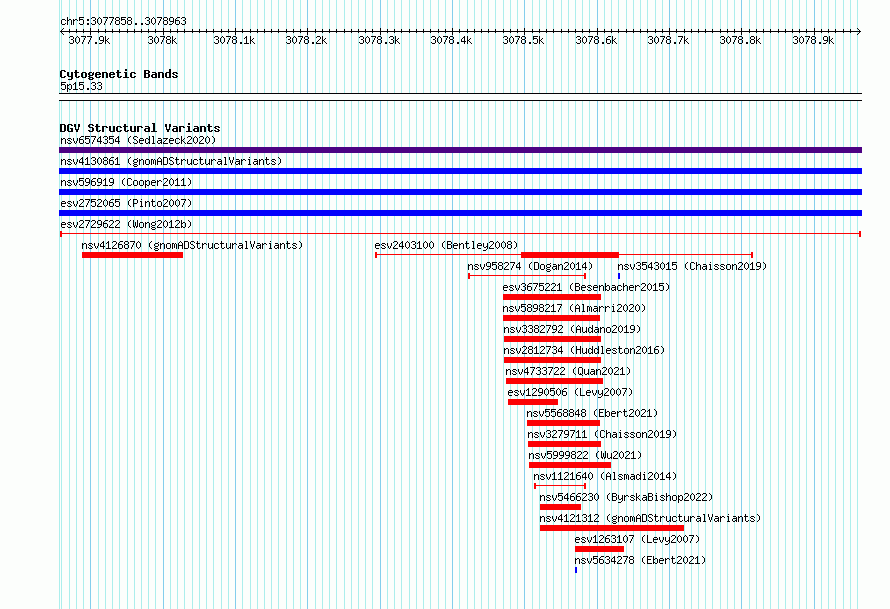Click the 3078.6k ruler tick label
Image resolution: width=890 pixels, height=609 pixels.
tap(596, 40)
